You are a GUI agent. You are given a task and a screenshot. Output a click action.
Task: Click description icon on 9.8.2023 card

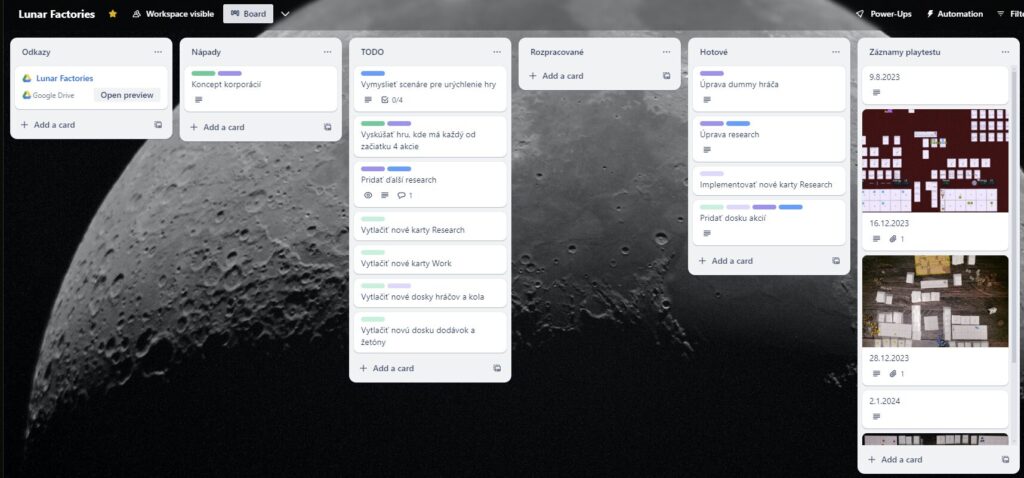point(876,93)
